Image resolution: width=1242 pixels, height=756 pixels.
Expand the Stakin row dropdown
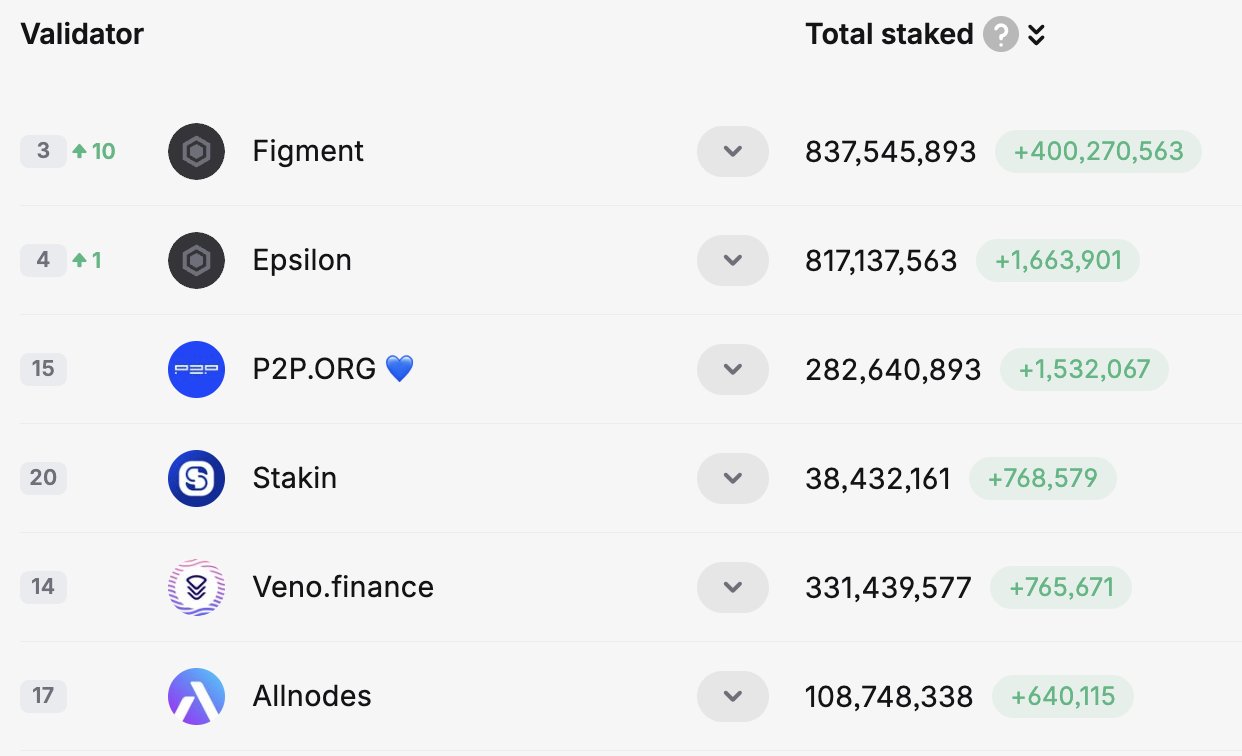[732, 478]
